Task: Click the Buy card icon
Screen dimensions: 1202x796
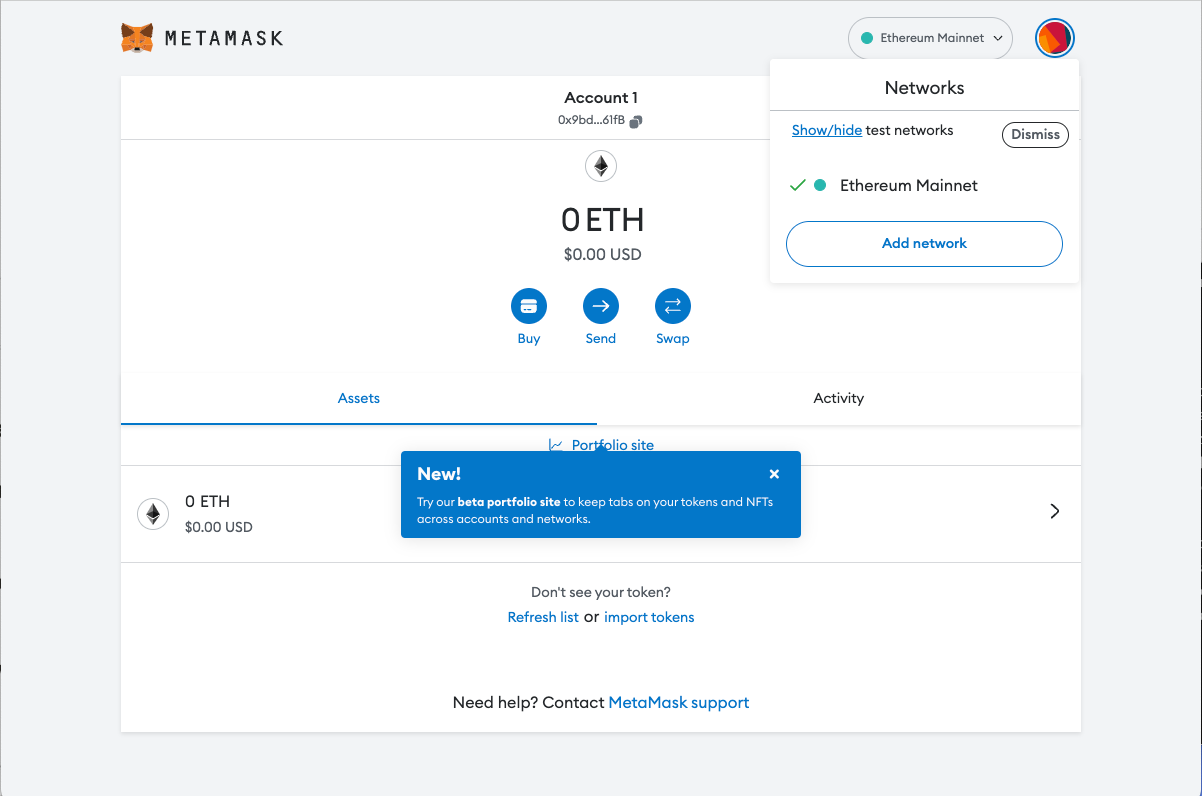Action: point(529,306)
